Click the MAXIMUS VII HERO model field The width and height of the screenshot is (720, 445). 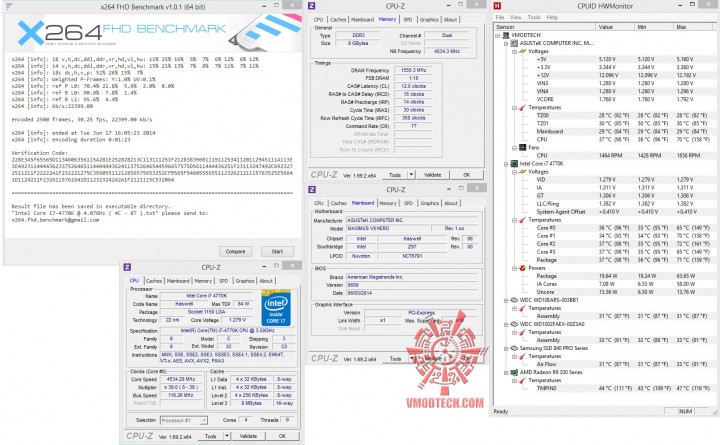[x=388, y=228]
